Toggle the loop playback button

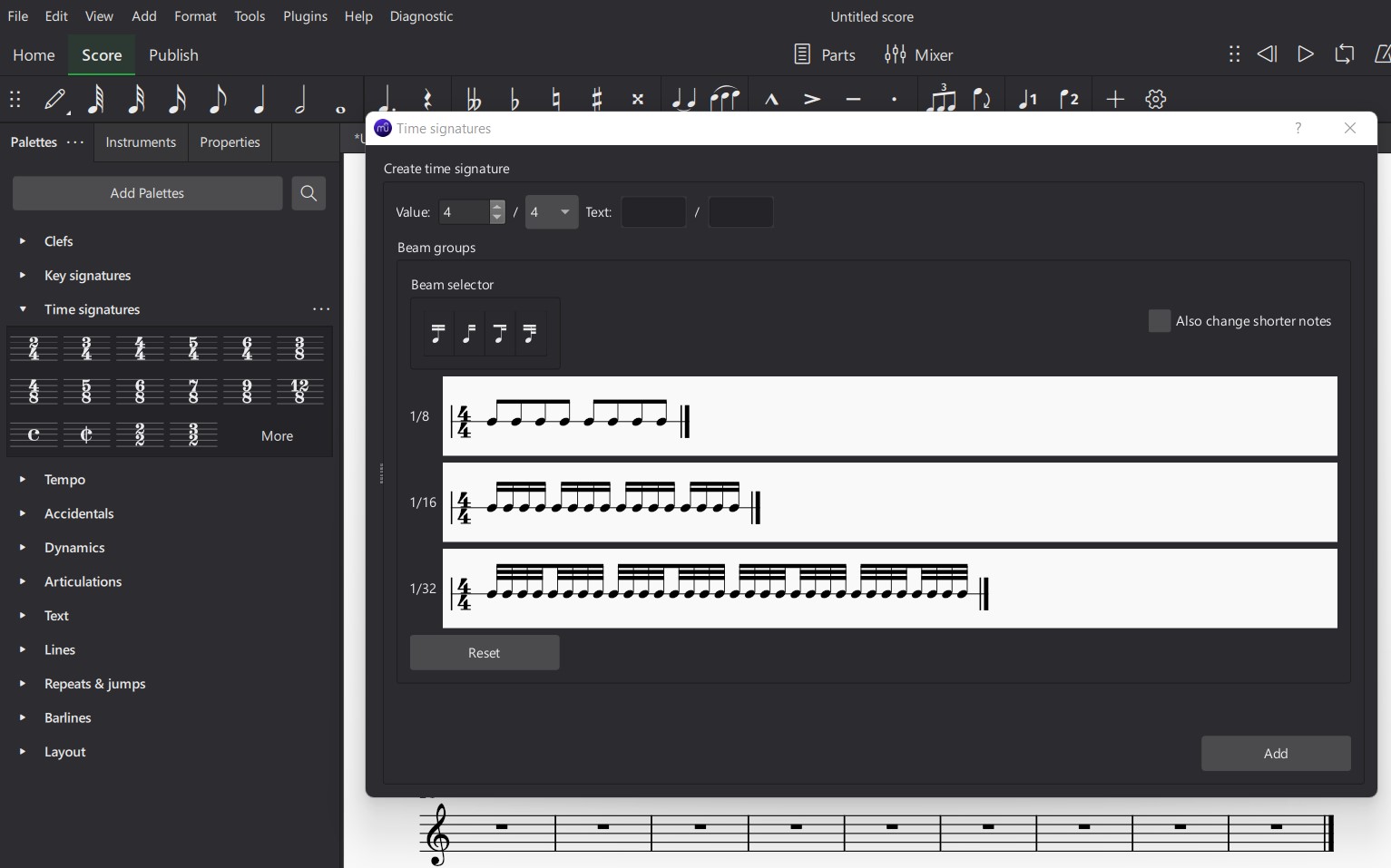[x=1344, y=54]
